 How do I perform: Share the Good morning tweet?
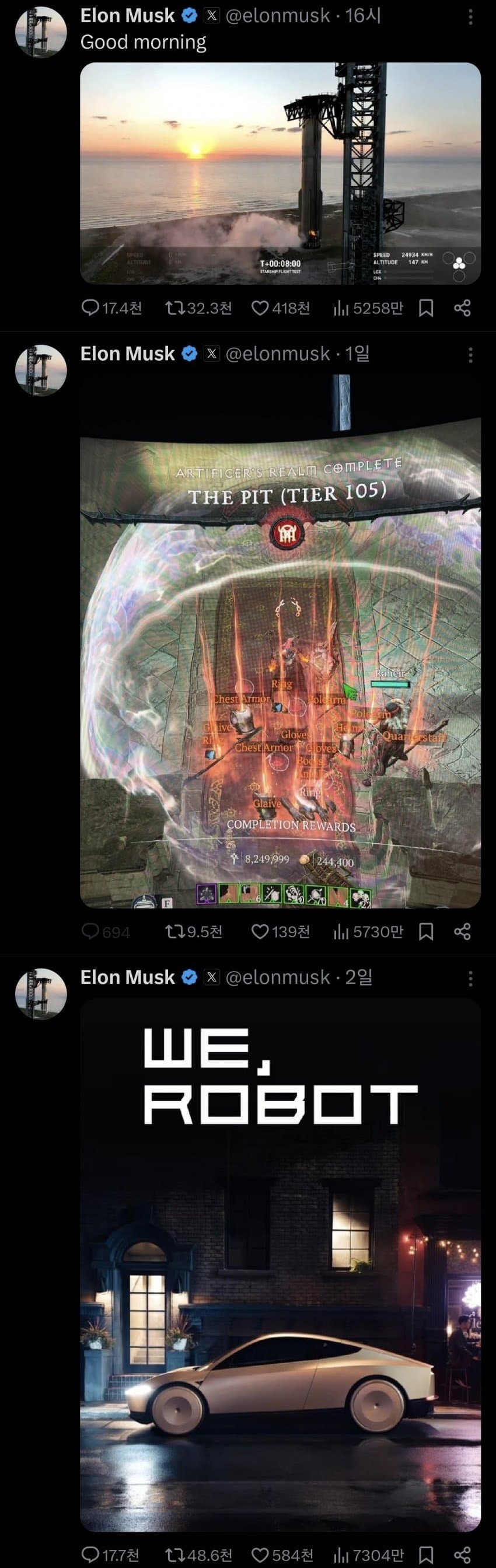463,308
